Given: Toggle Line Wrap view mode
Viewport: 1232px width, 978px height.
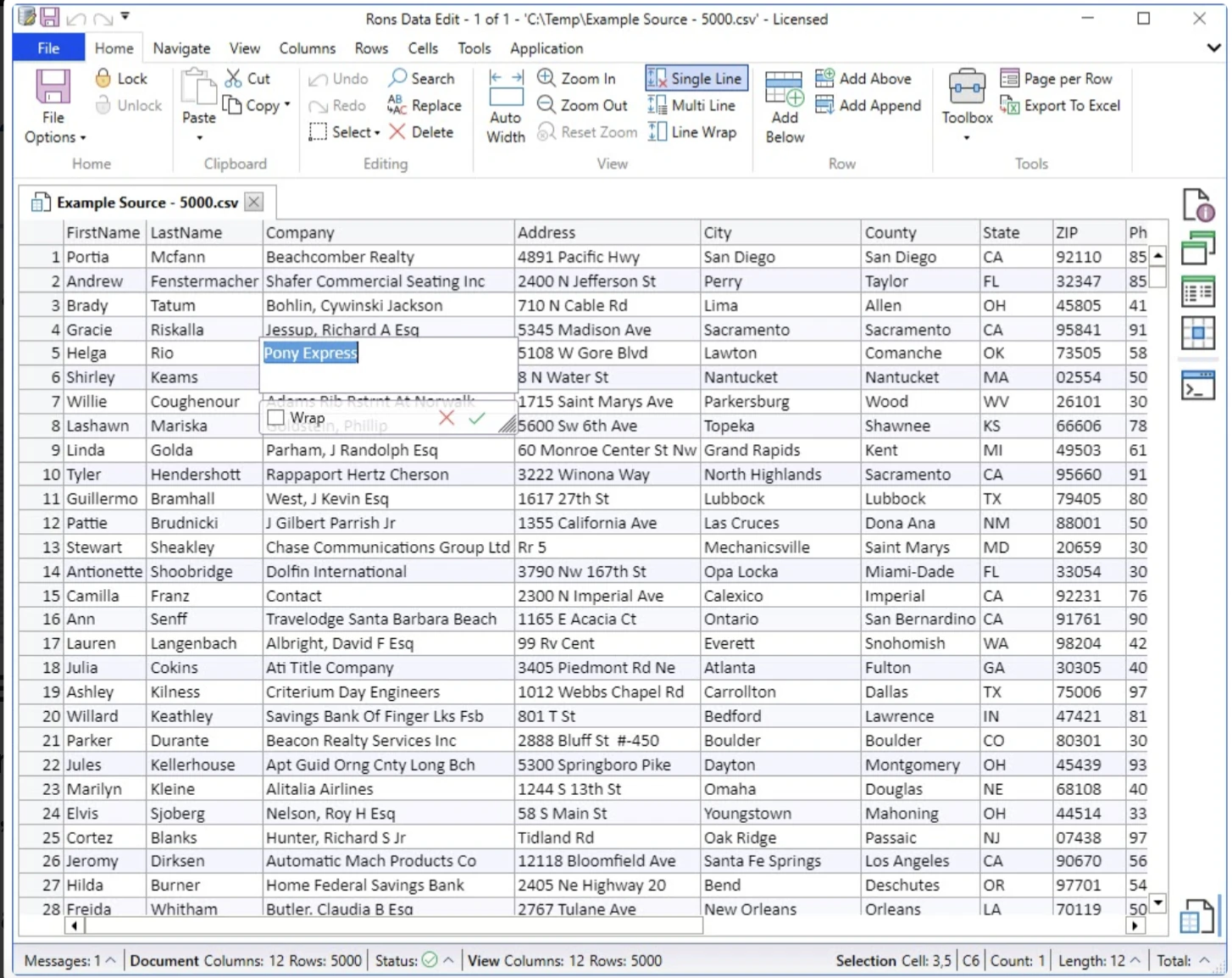Looking at the screenshot, I should (691, 132).
